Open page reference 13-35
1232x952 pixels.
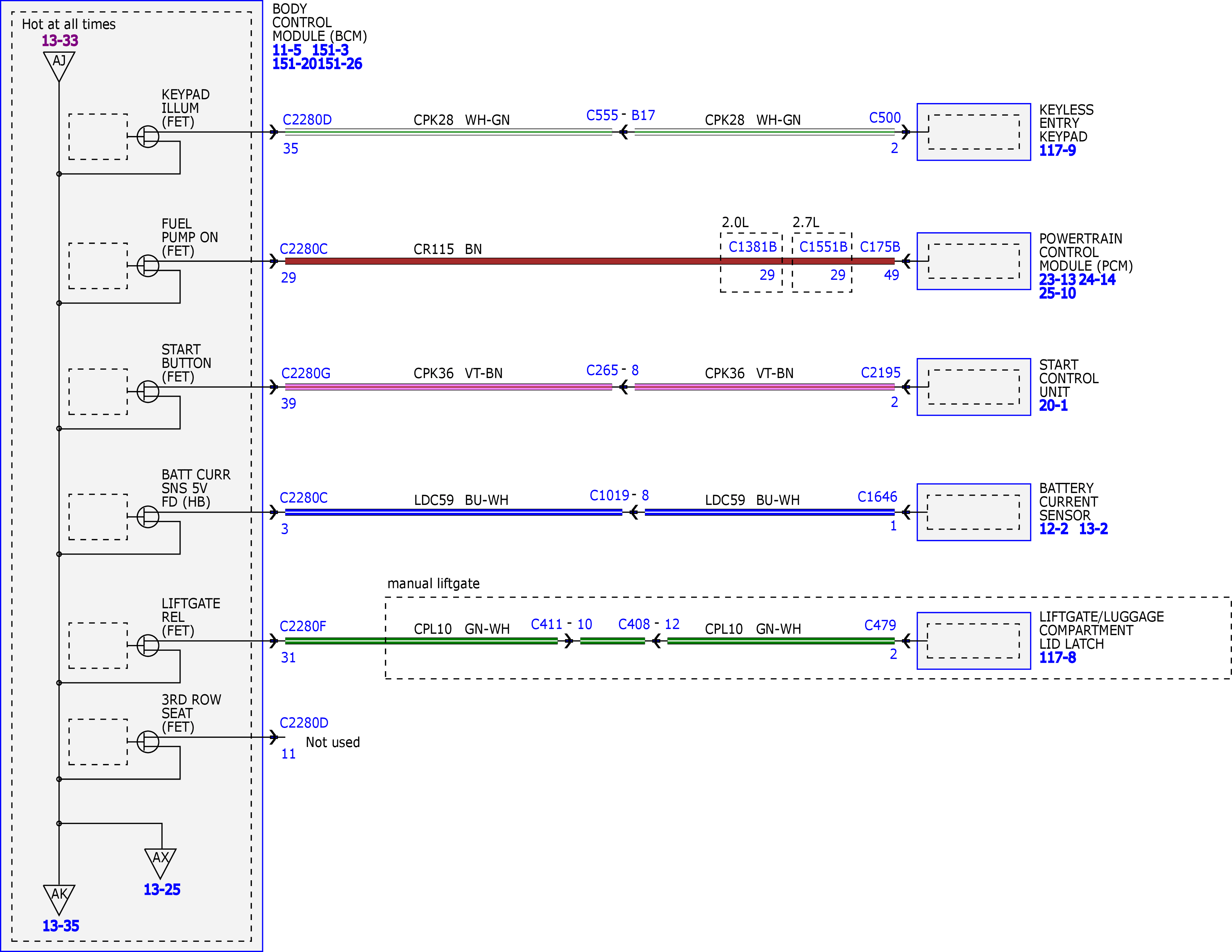(x=61, y=926)
